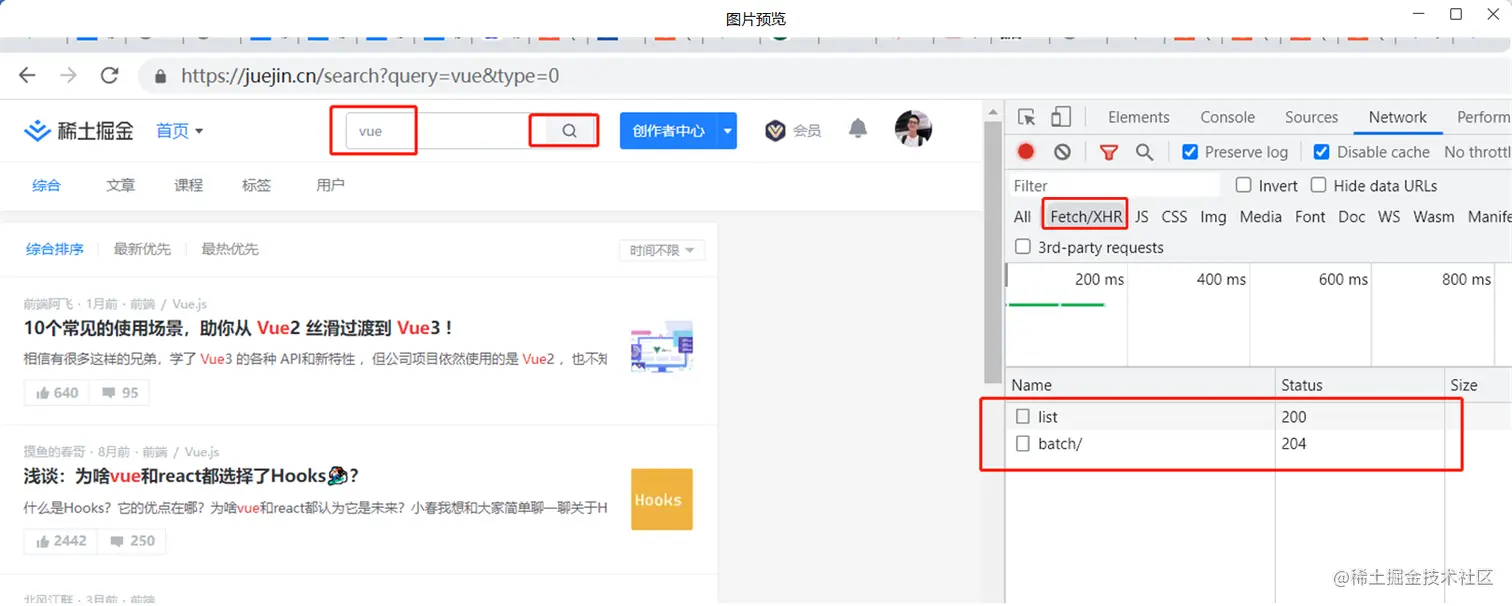Uncheck Disable cache checkbox
The image size is (1512, 606).
tap(1322, 152)
